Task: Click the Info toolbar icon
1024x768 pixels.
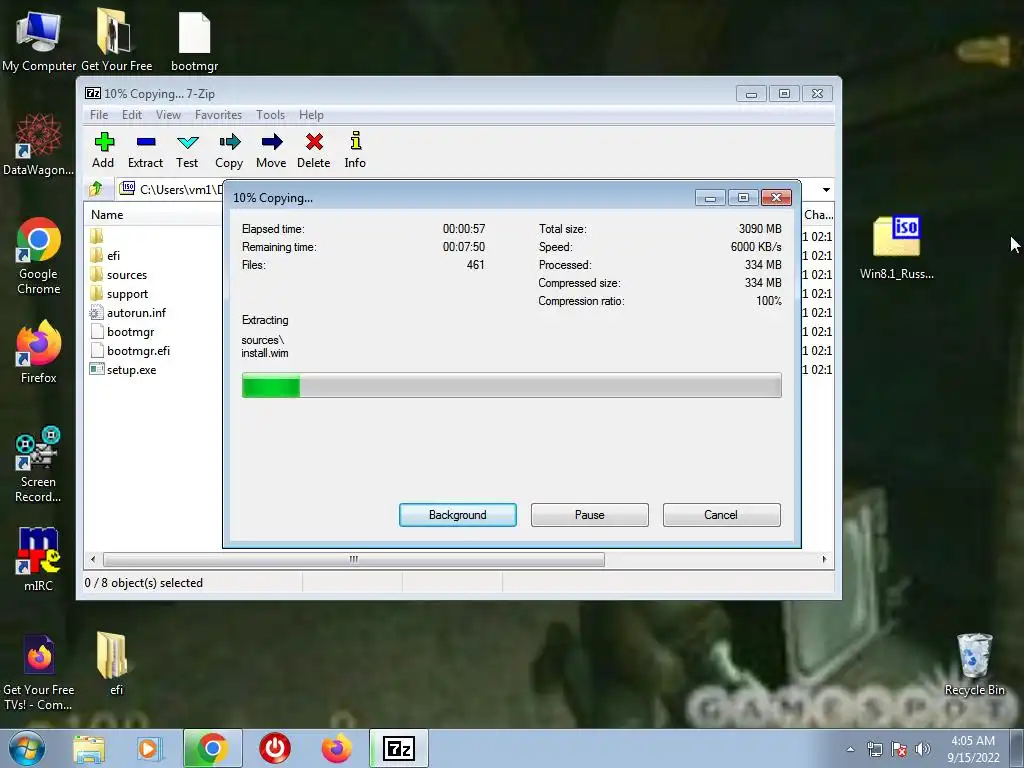Action: click(355, 150)
